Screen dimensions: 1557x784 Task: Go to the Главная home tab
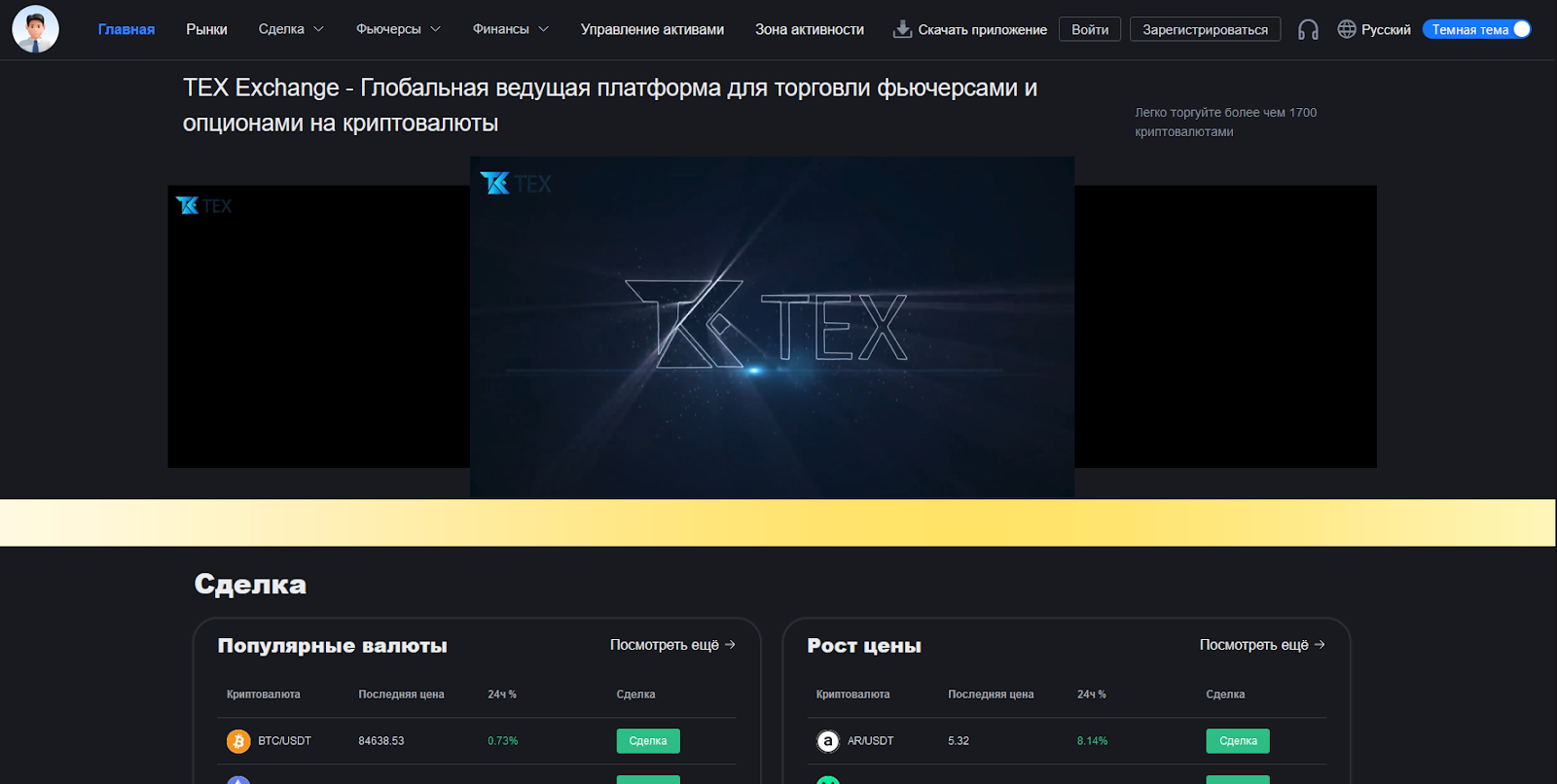[x=127, y=29]
